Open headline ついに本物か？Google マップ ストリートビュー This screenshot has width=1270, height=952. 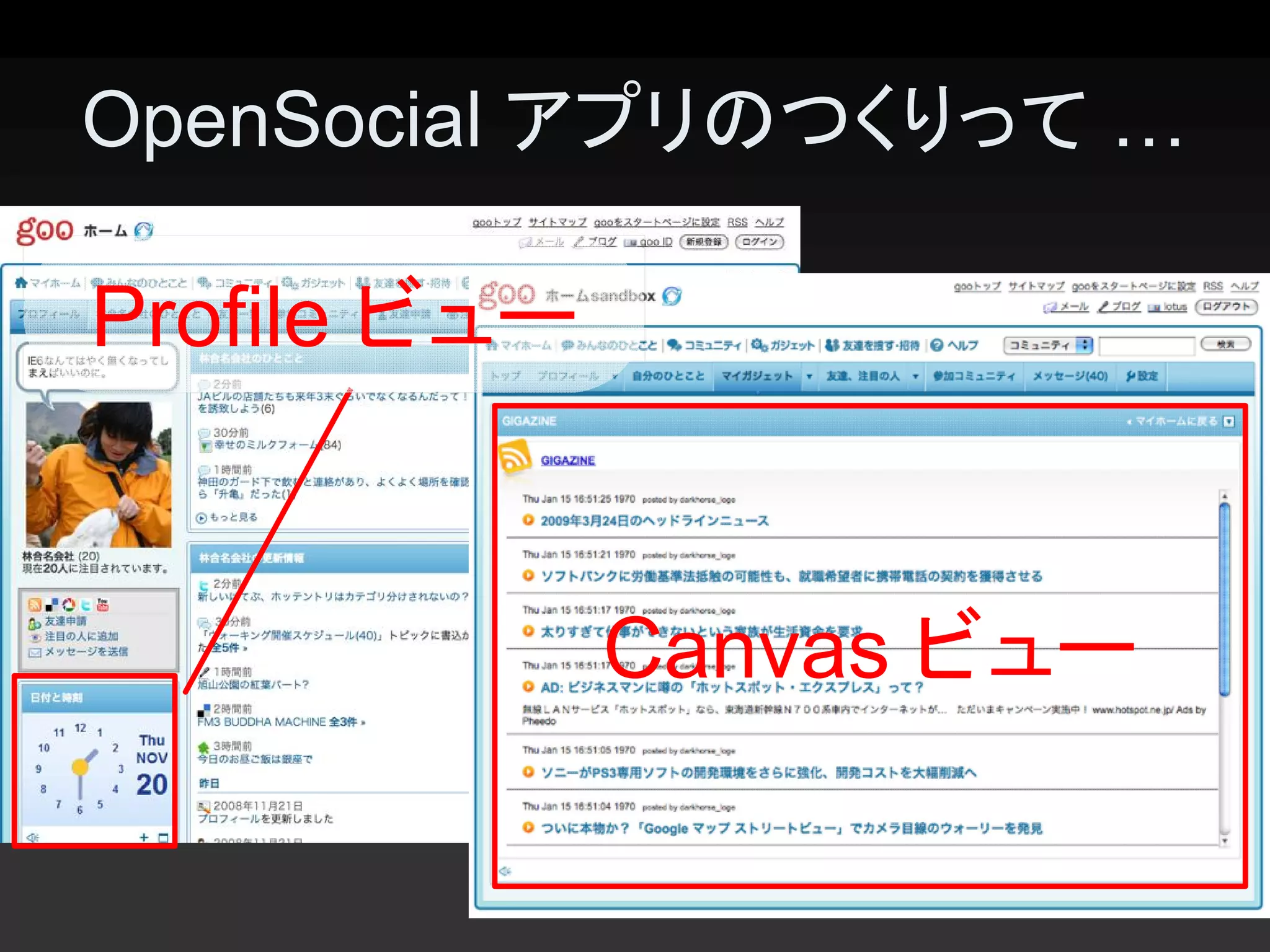point(791,829)
